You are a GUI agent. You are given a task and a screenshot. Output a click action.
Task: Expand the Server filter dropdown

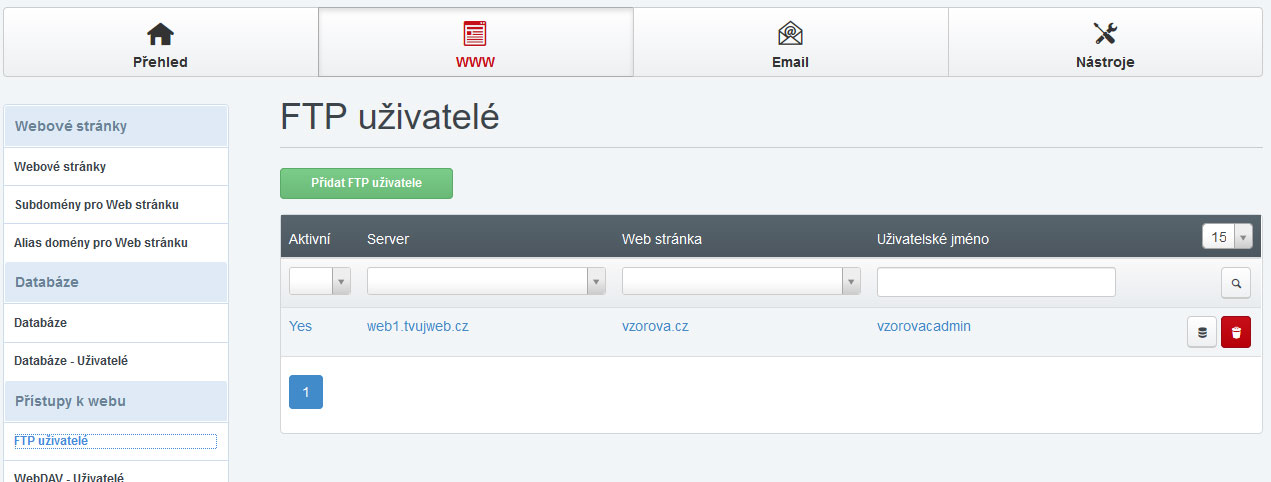coord(486,283)
